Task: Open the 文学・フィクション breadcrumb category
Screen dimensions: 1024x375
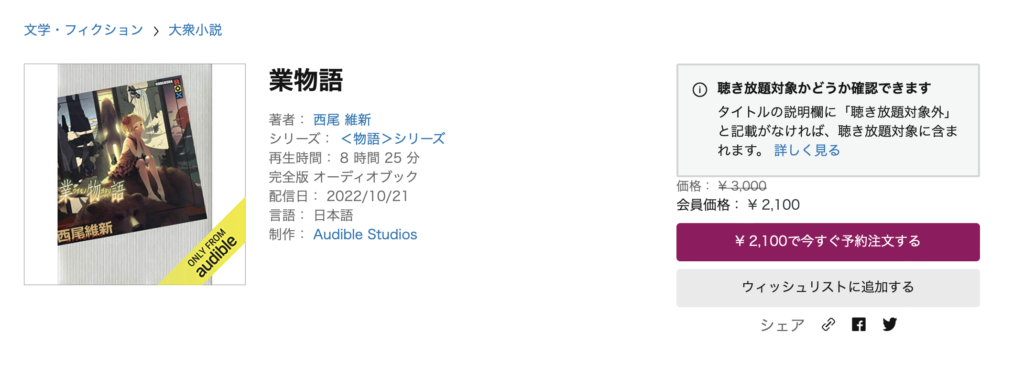Action: (84, 30)
